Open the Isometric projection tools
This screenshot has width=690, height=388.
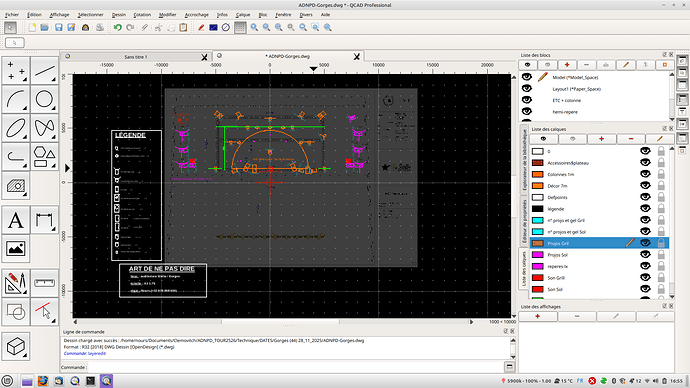(x=15, y=347)
